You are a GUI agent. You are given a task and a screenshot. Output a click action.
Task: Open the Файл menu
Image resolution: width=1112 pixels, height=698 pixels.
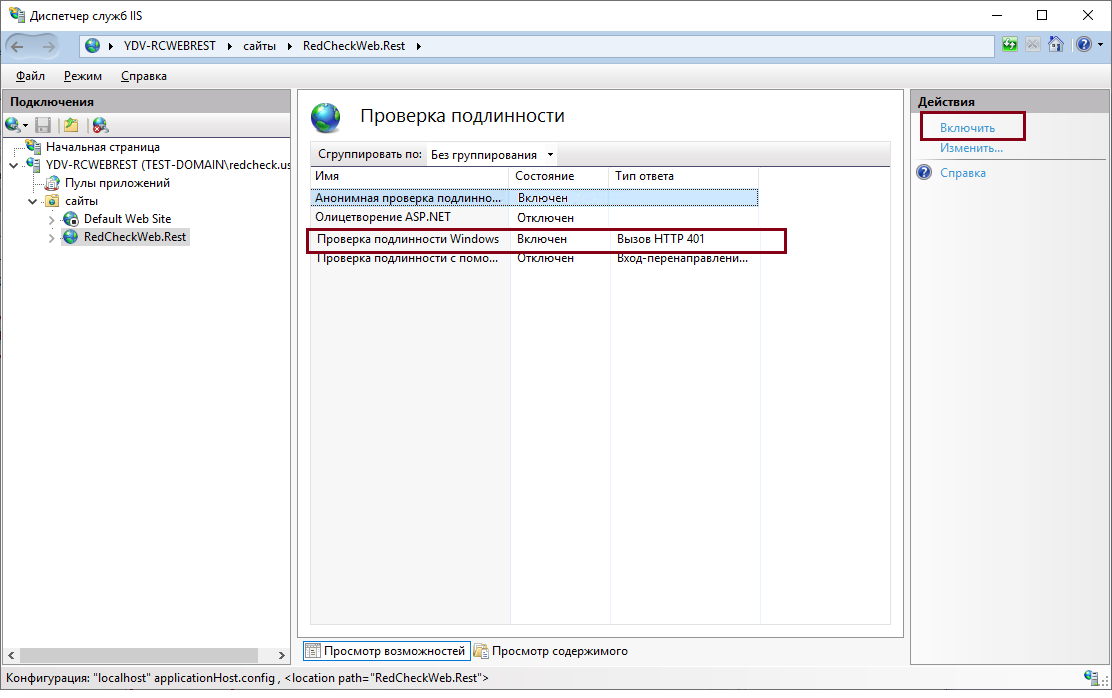pos(30,76)
